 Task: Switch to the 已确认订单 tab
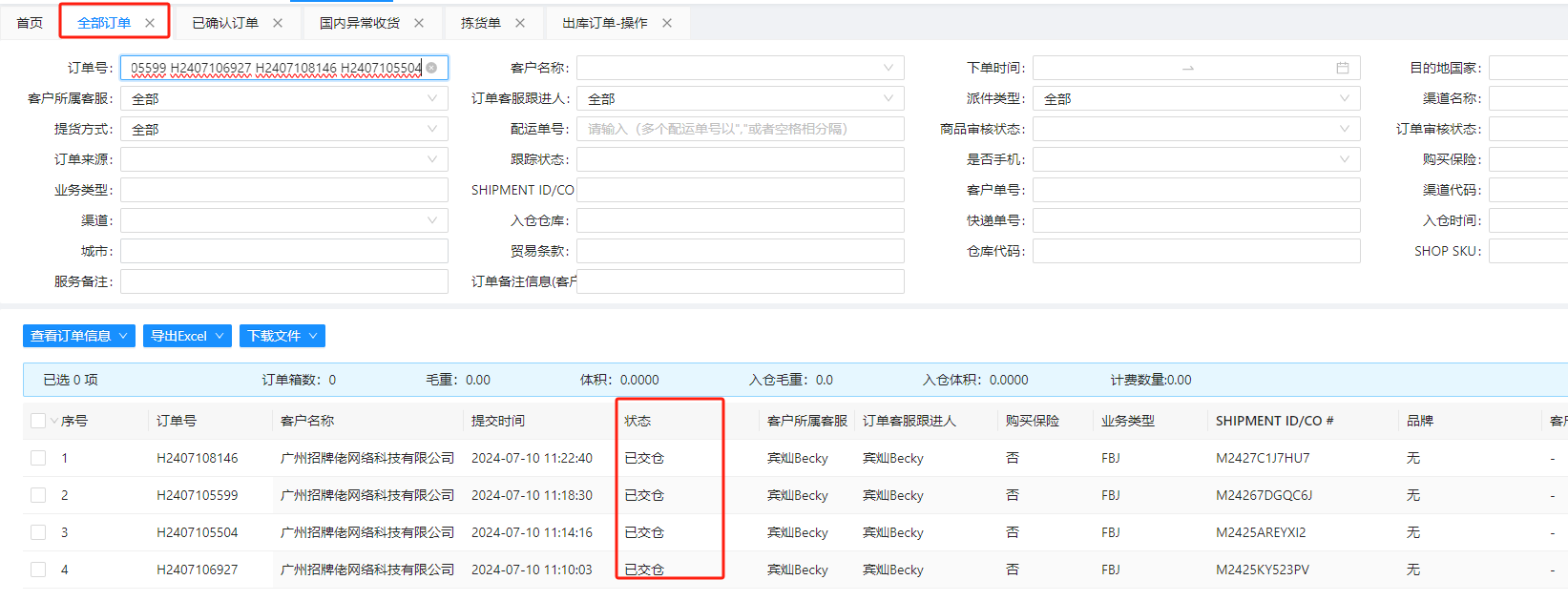click(225, 23)
